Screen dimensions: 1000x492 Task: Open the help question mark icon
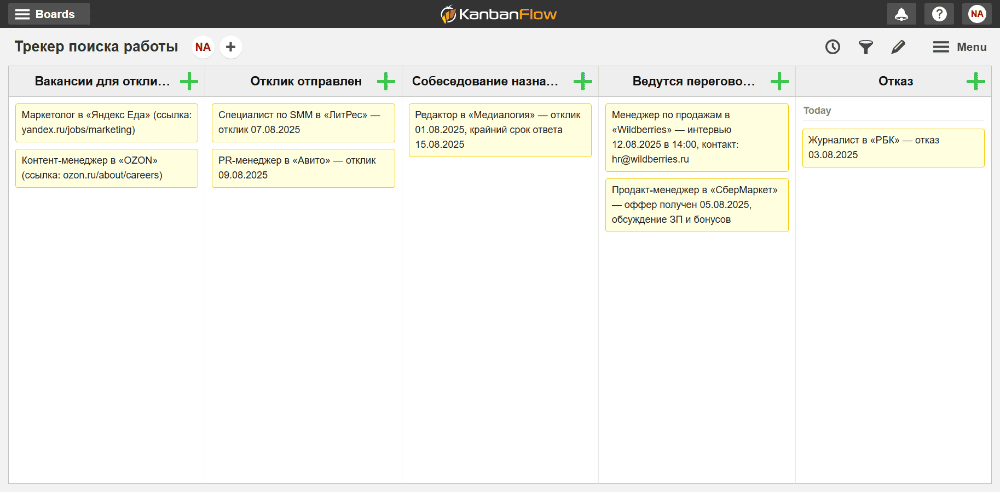939,14
